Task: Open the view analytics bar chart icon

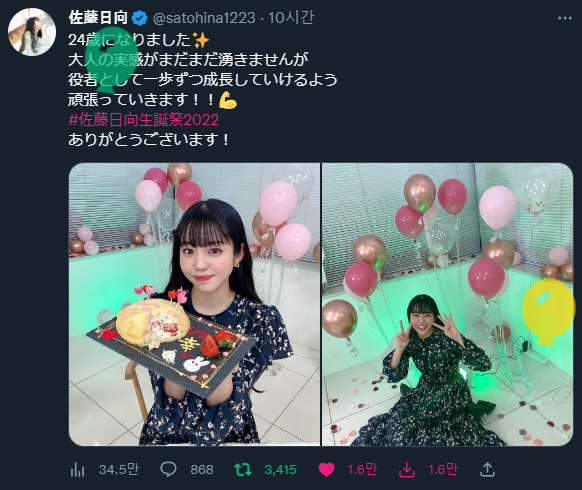Action: [x=77, y=470]
